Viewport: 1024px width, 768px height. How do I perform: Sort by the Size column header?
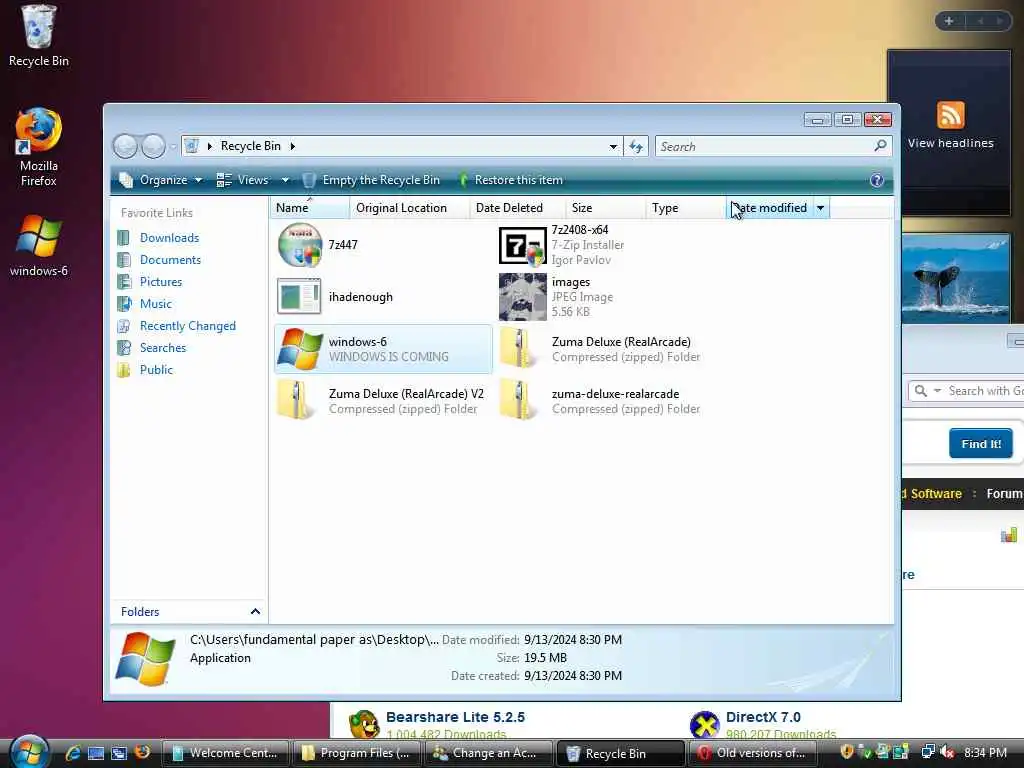605,208
